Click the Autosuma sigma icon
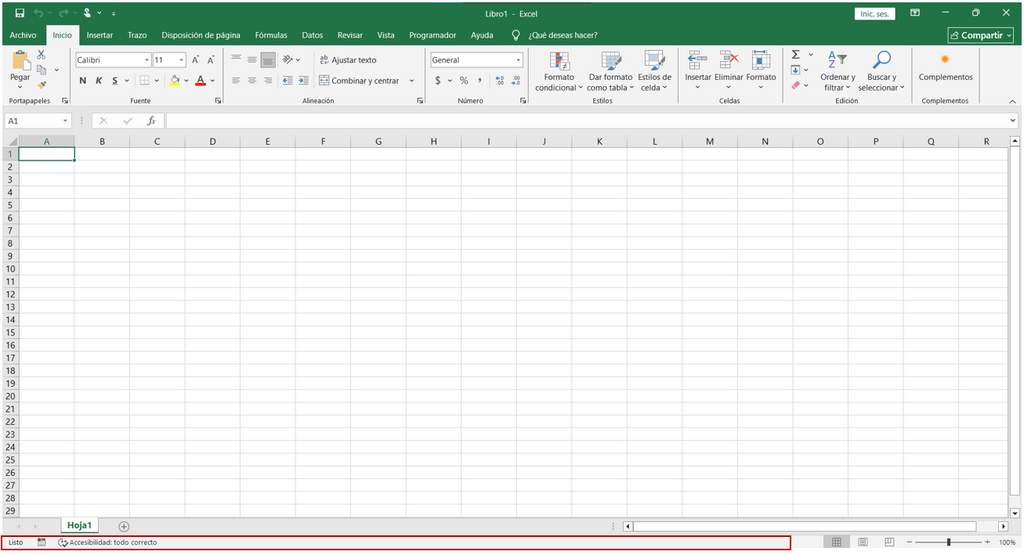 [x=795, y=55]
